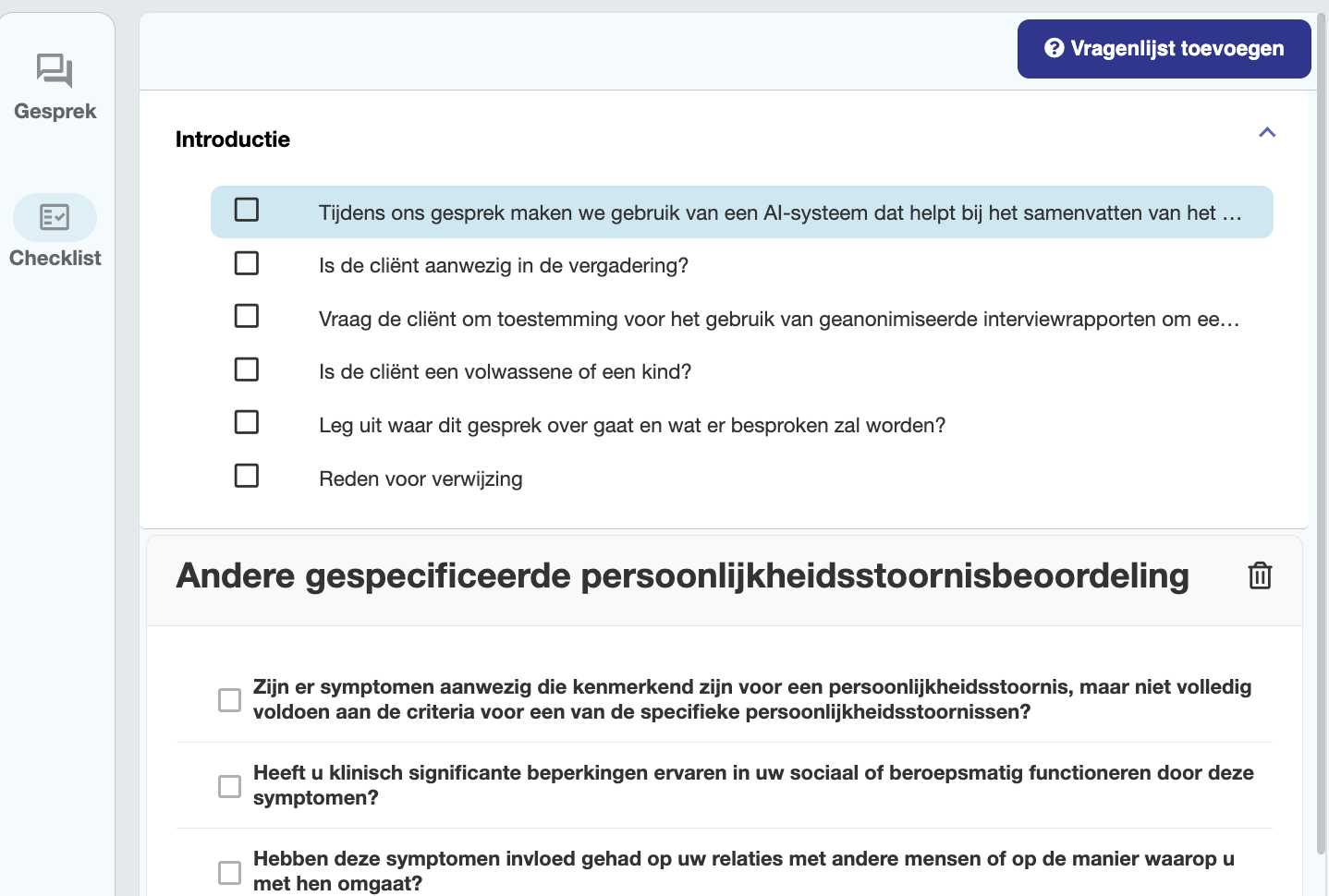
Task: Toggle 'volwassene of een kind' checkbox
Action: (x=247, y=369)
